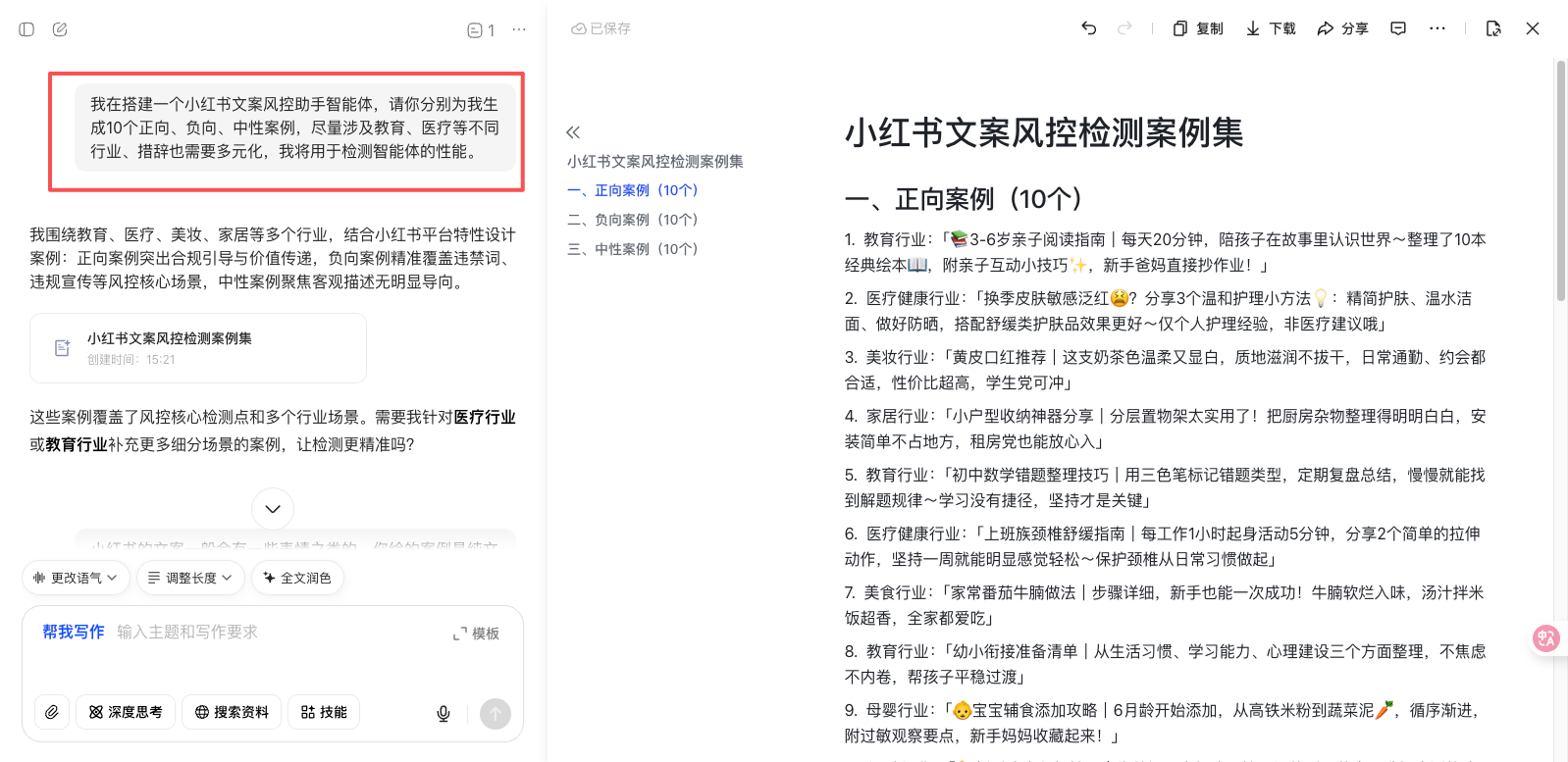The width and height of the screenshot is (1568, 762).
Task: Click the 创建时间：15:21 timestamp on card
Action: [131, 360]
